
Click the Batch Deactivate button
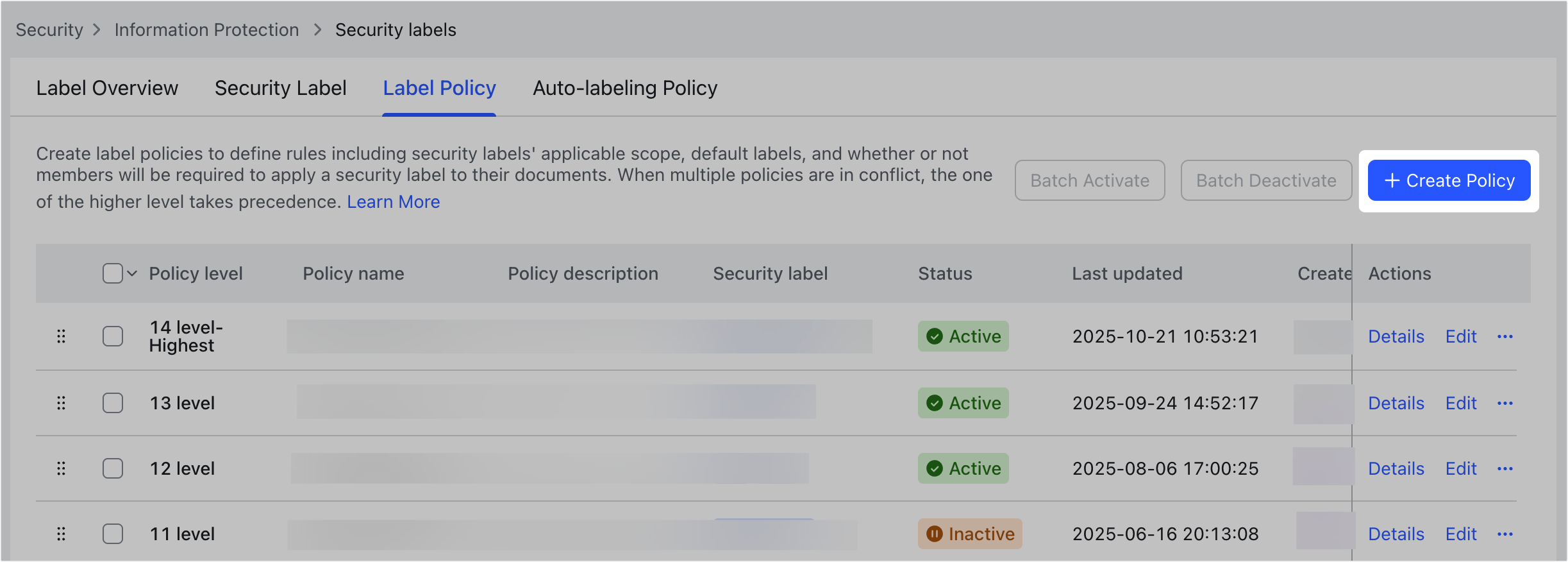coord(1266,180)
